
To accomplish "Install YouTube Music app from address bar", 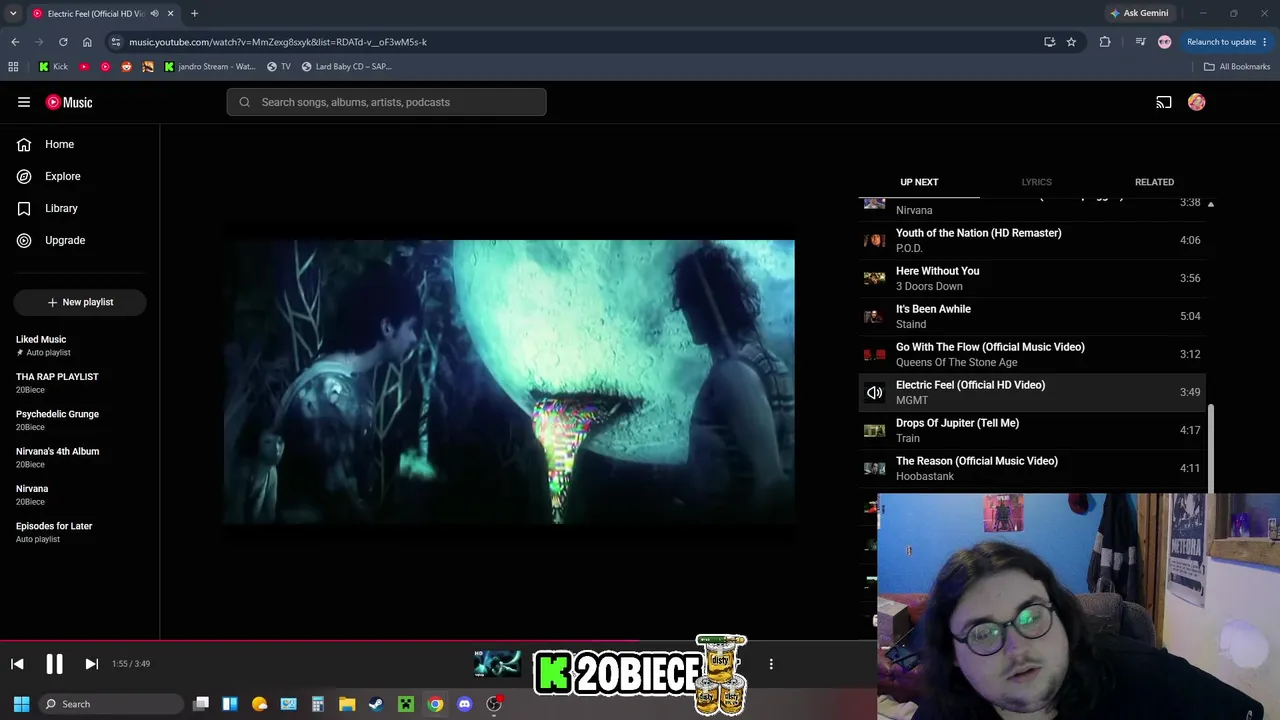I will (1049, 42).
